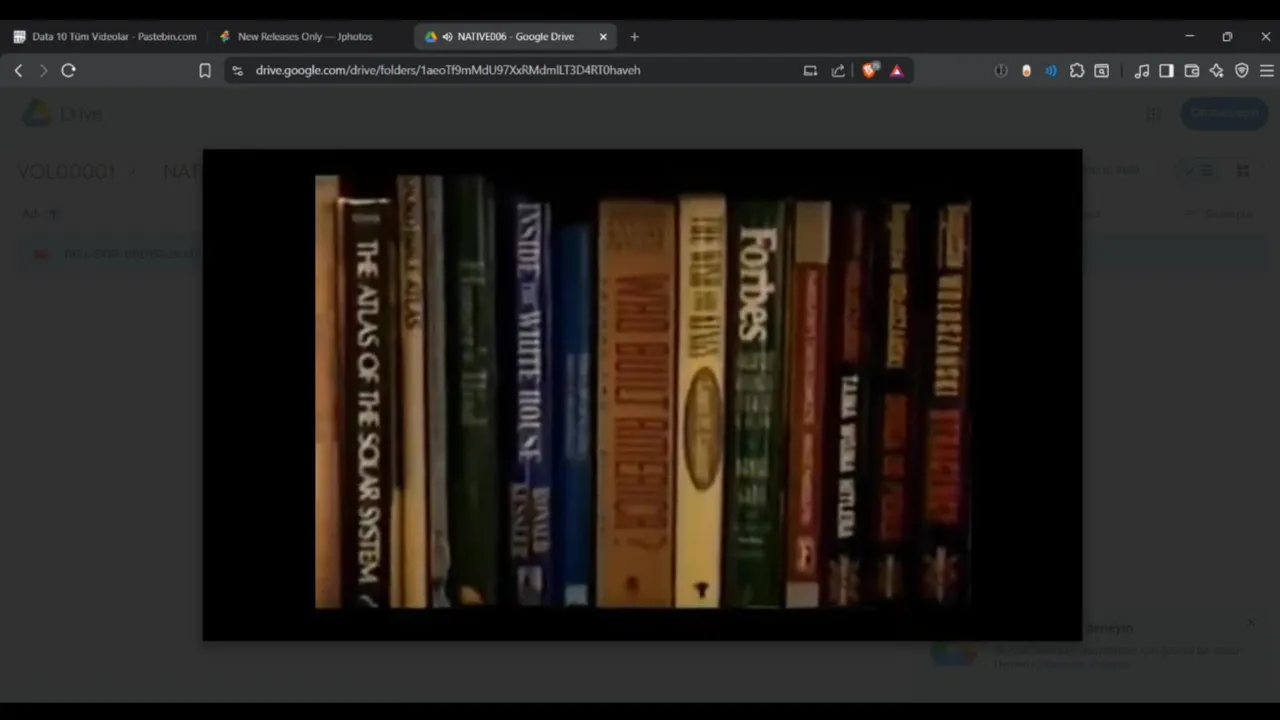Mute the audio icon on Google Drive tab

click(447, 36)
